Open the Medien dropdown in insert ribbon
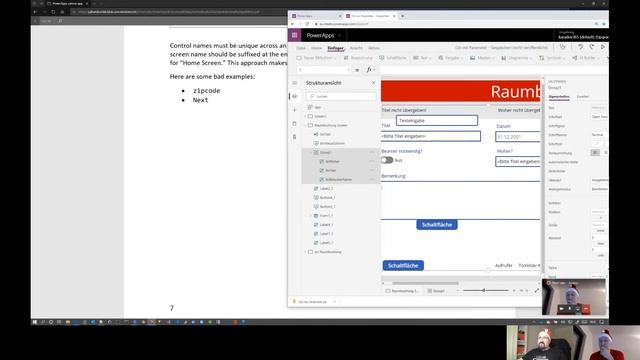This screenshot has width=640, height=360. (x=482, y=58)
